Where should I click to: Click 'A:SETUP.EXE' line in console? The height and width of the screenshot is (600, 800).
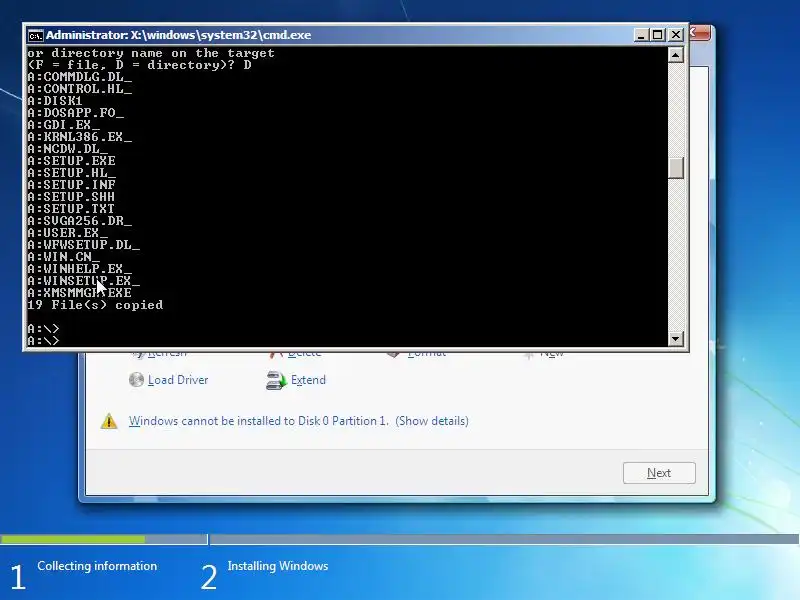[x=71, y=161]
